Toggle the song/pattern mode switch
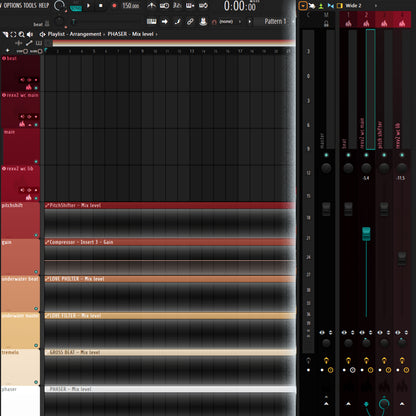416x416 pixels. (x=76, y=8)
